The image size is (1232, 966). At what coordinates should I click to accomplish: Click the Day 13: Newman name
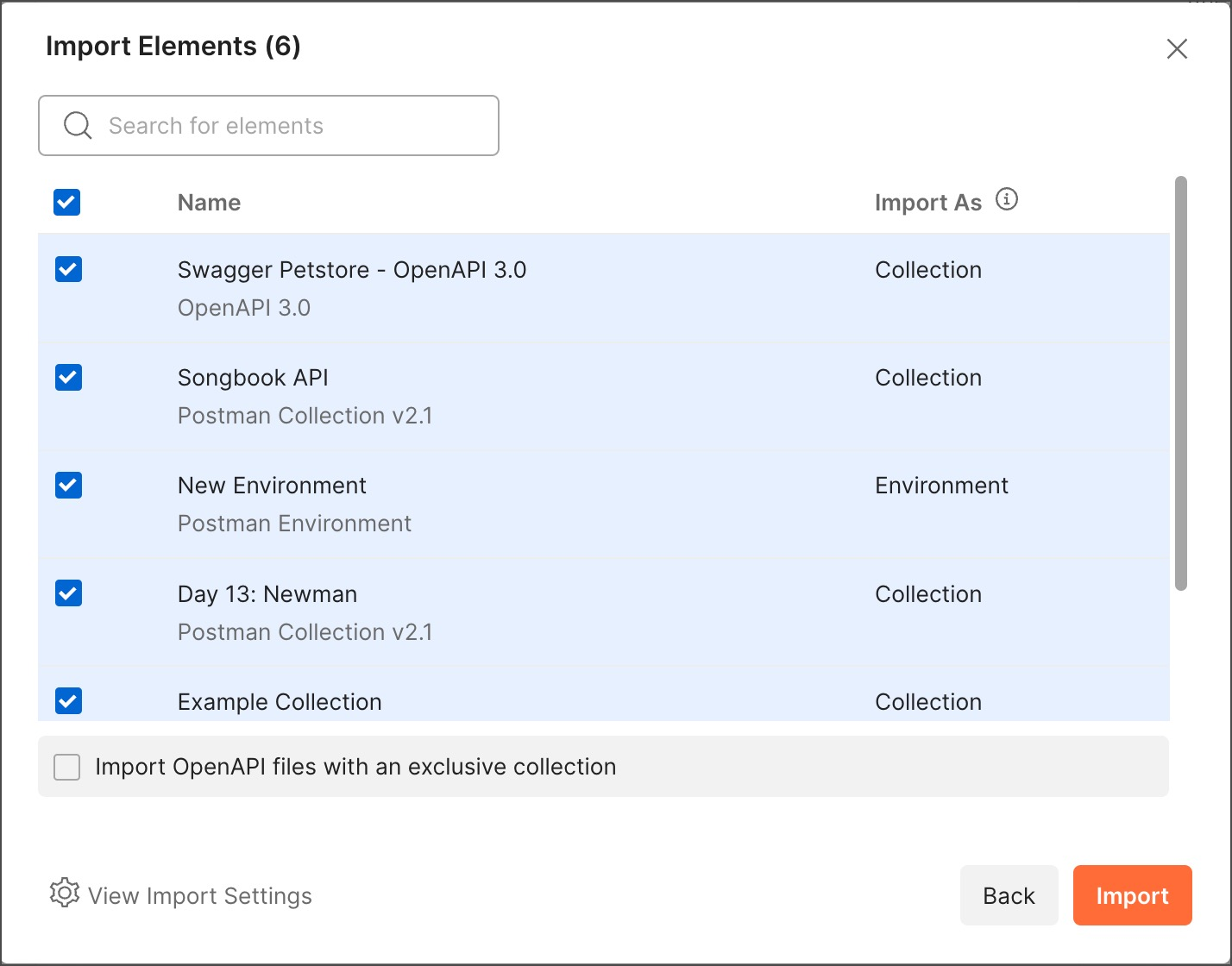(267, 594)
